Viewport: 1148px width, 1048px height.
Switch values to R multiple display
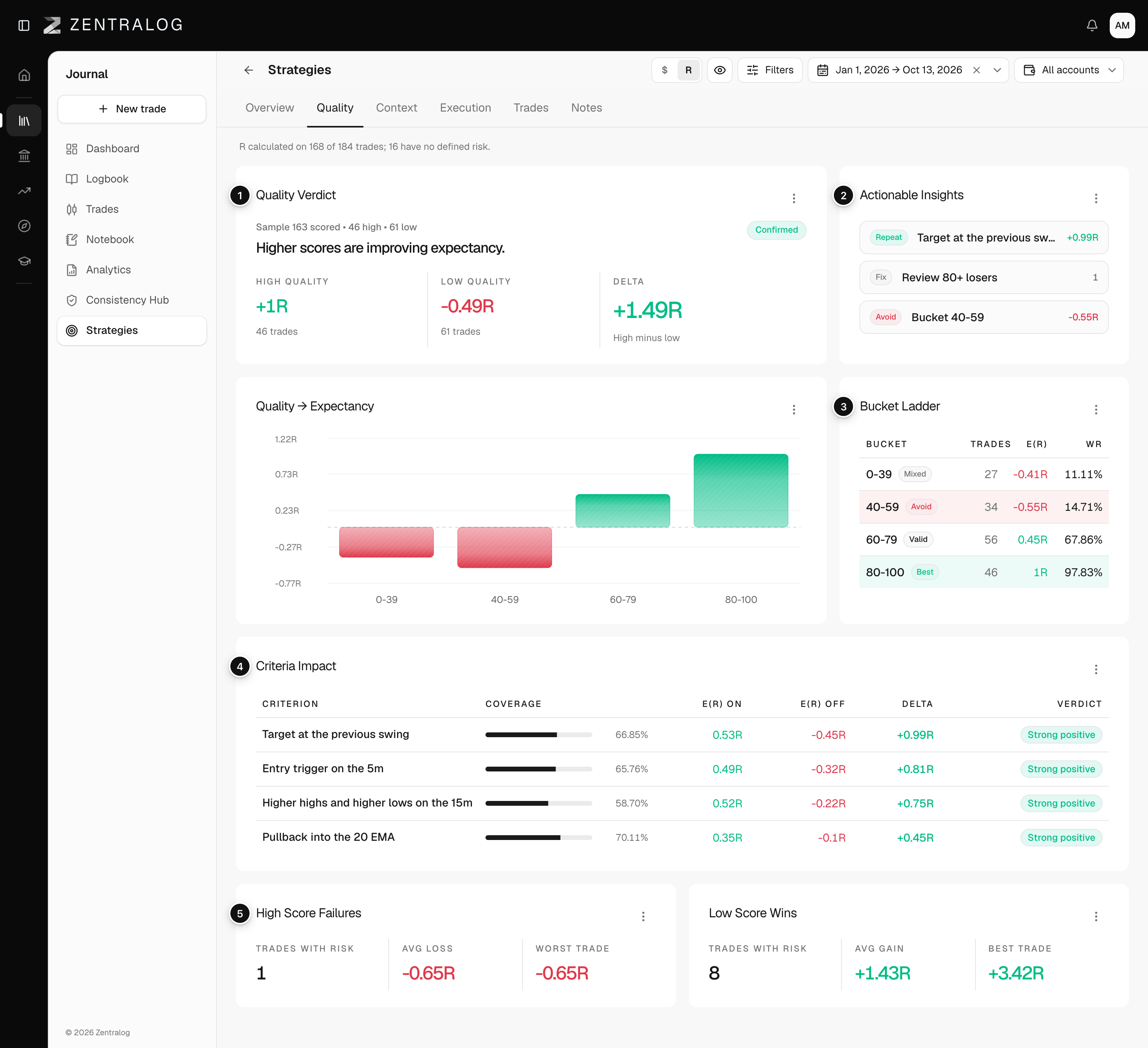pyautogui.click(x=688, y=70)
